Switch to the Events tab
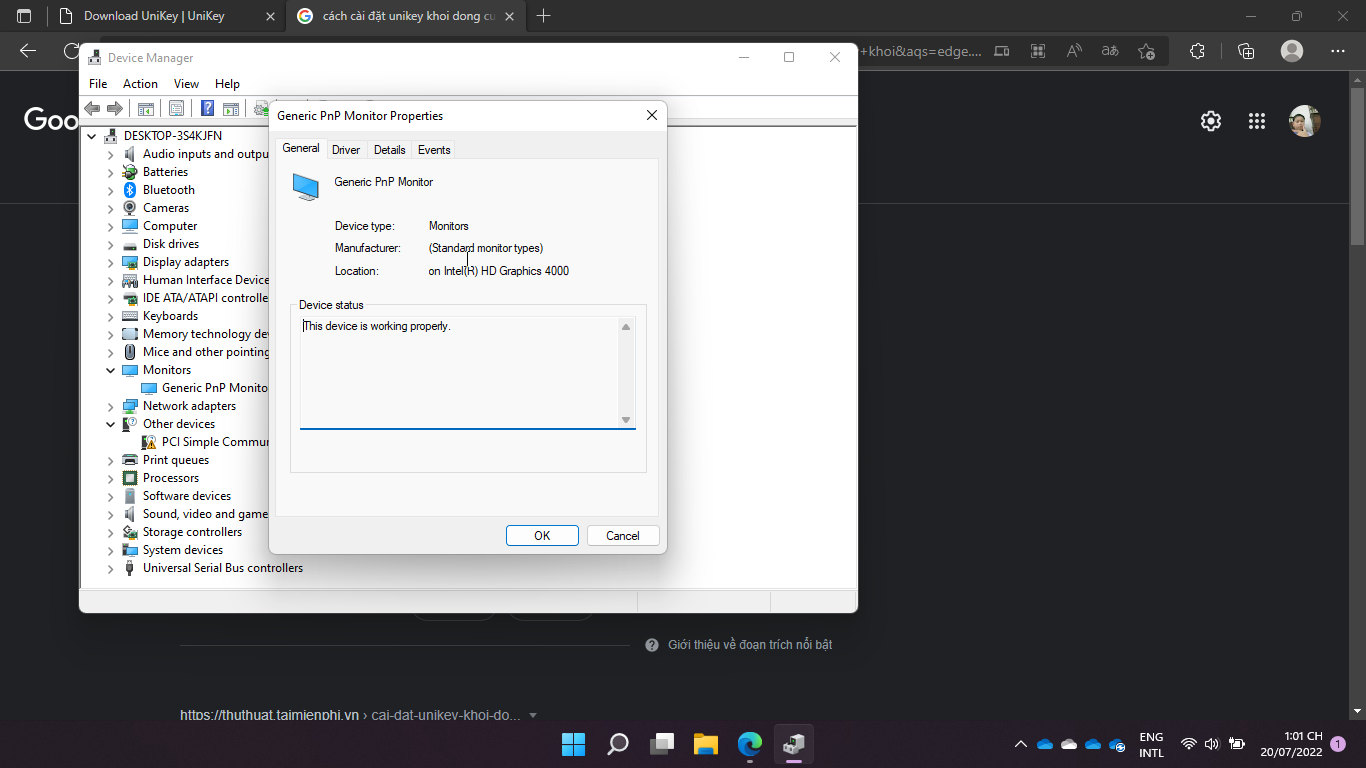This screenshot has width=1366, height=768. click(x=434, y=150)
